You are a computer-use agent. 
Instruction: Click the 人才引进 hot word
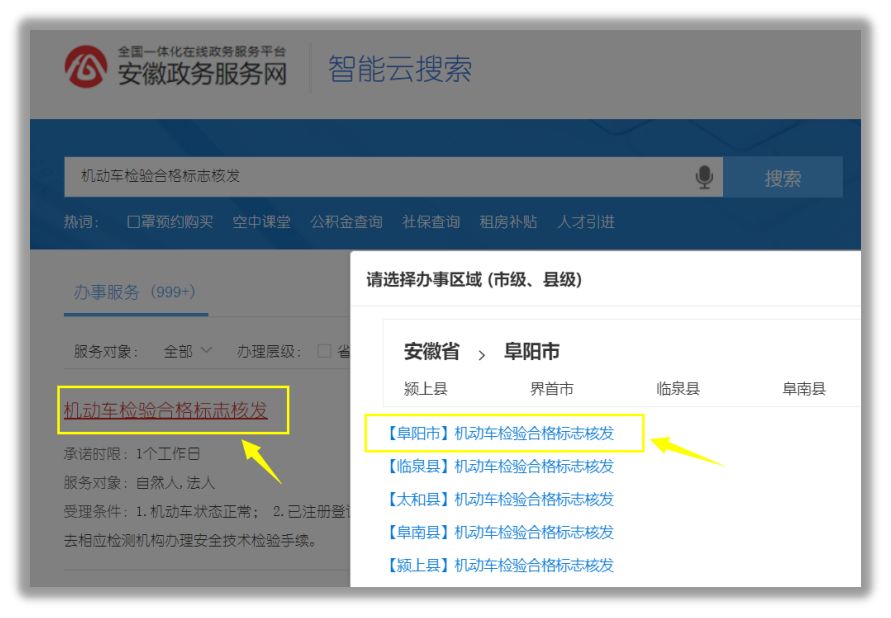pos(589,222)
